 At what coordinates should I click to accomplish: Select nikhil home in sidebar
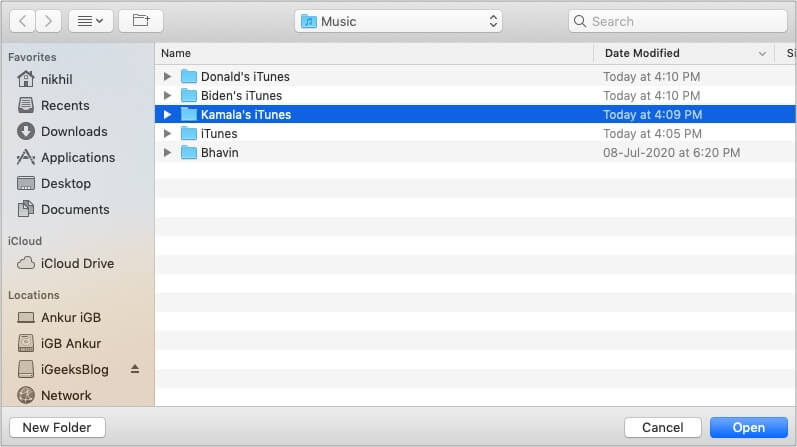pos(56,79)
